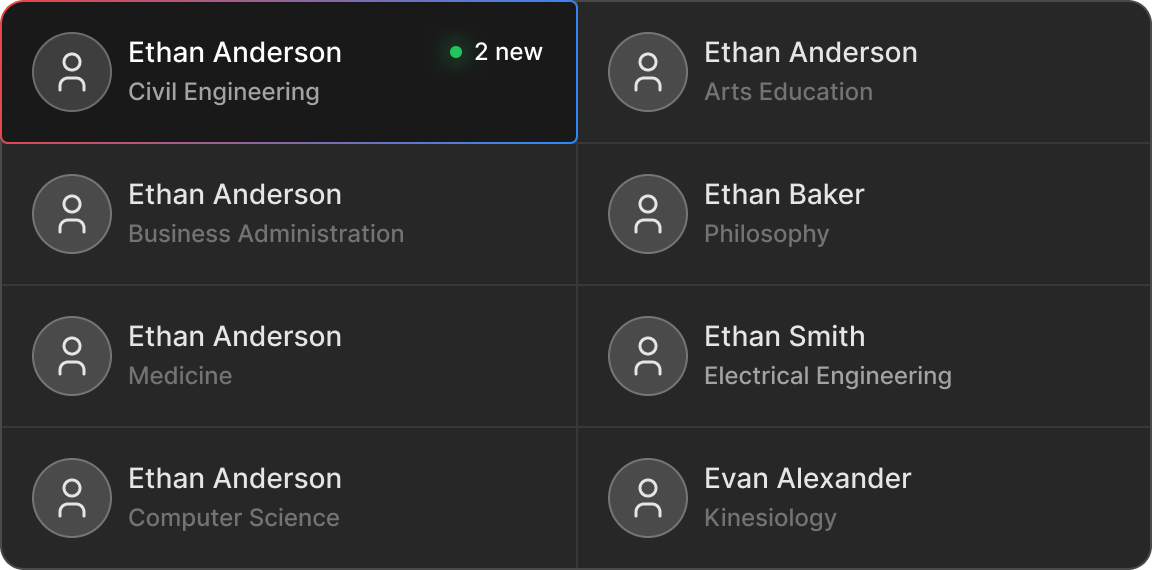
Task: Click the green new-message status dot
Action: pyautogui.click(x=456, y=52)
